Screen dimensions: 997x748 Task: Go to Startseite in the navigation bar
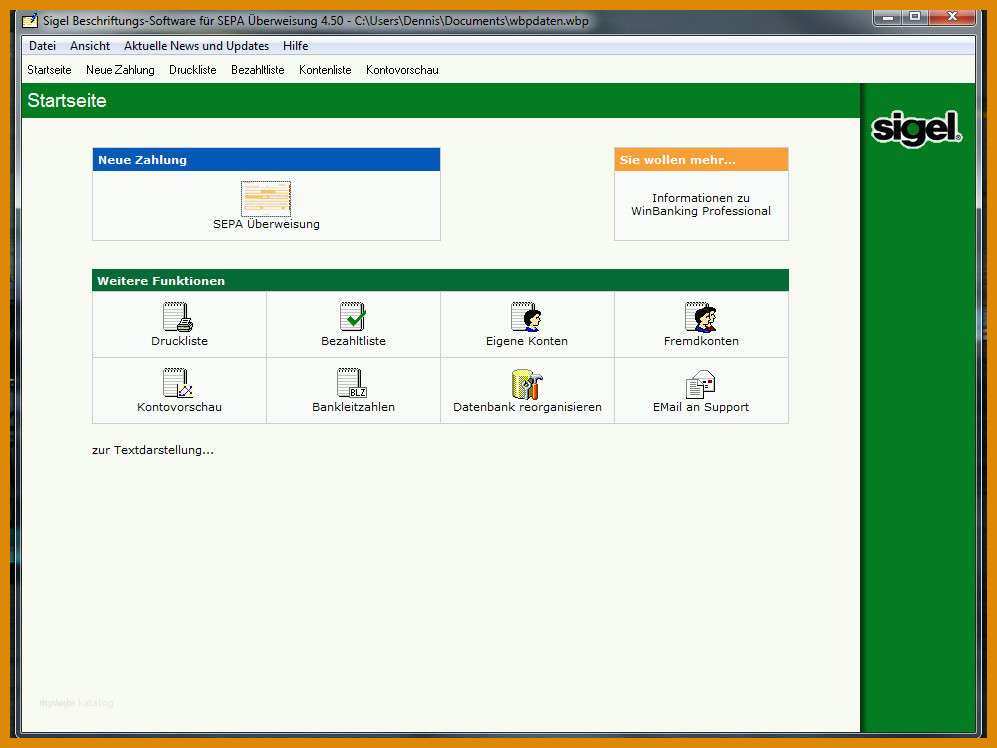pyautogui.click(x=50, y=70)
